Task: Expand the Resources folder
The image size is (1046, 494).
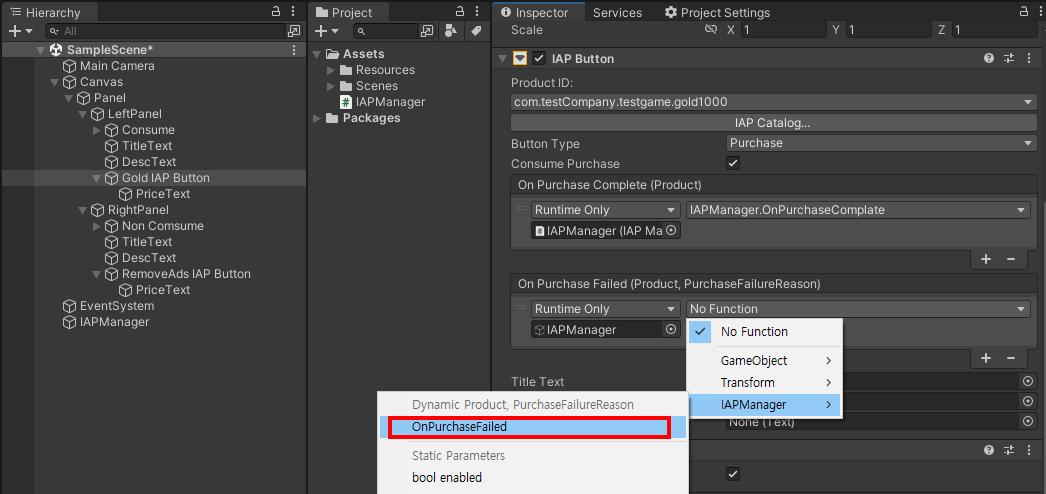Action: point(330,70)
